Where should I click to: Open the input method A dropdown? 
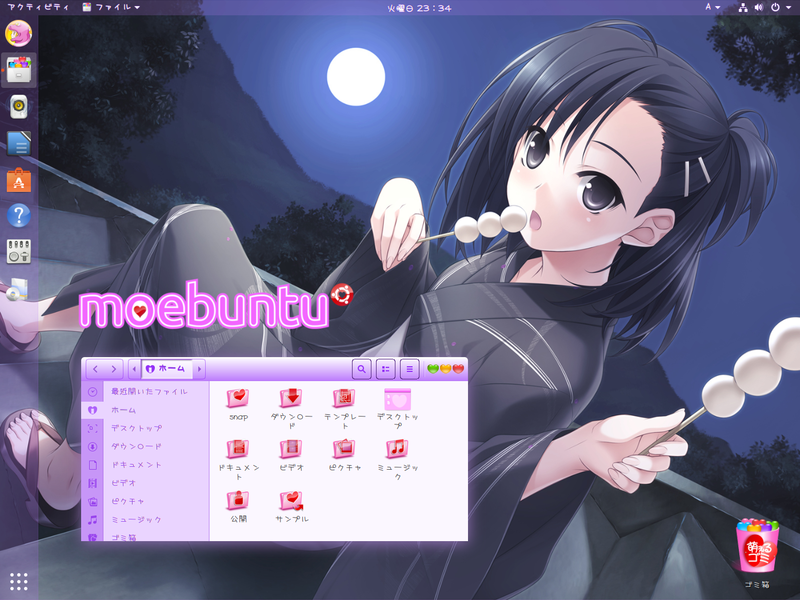pos(712,7)
